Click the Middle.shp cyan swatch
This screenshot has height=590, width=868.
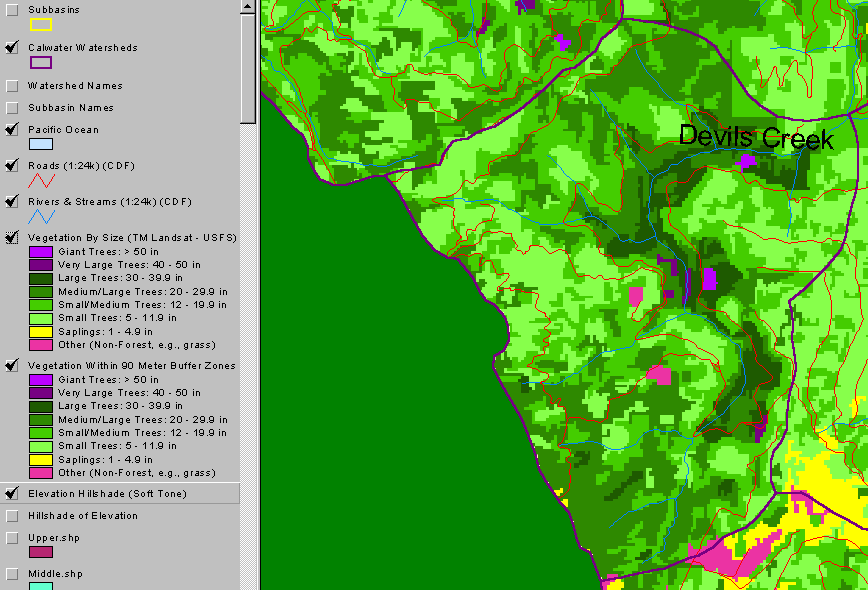click(41, 586)
